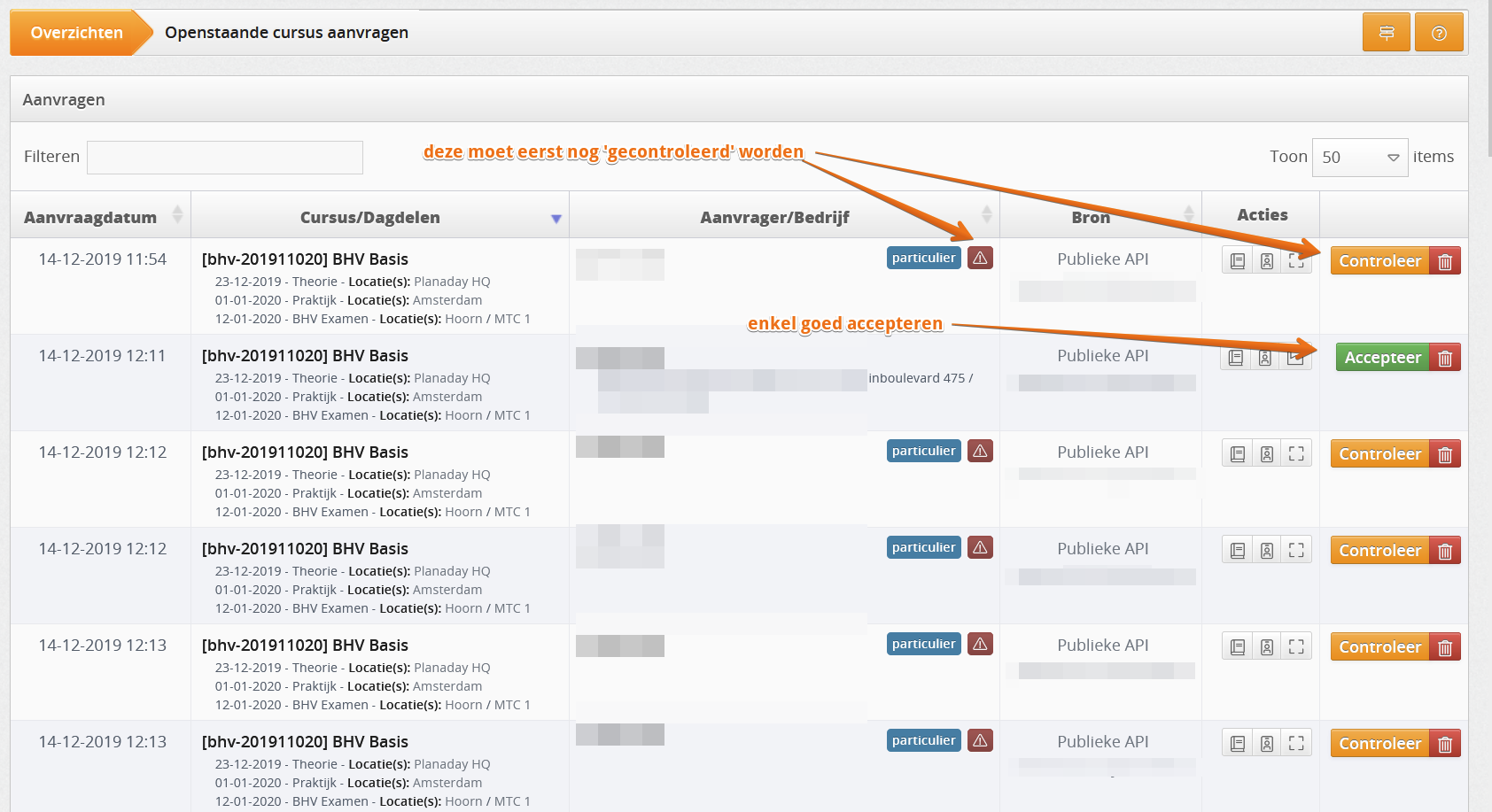This screenshot has width=1492, height=812.
Task: Click Praktijk Amsterdam line in 11:54 row
Action: pyautogui.click(x=349, y=300)
